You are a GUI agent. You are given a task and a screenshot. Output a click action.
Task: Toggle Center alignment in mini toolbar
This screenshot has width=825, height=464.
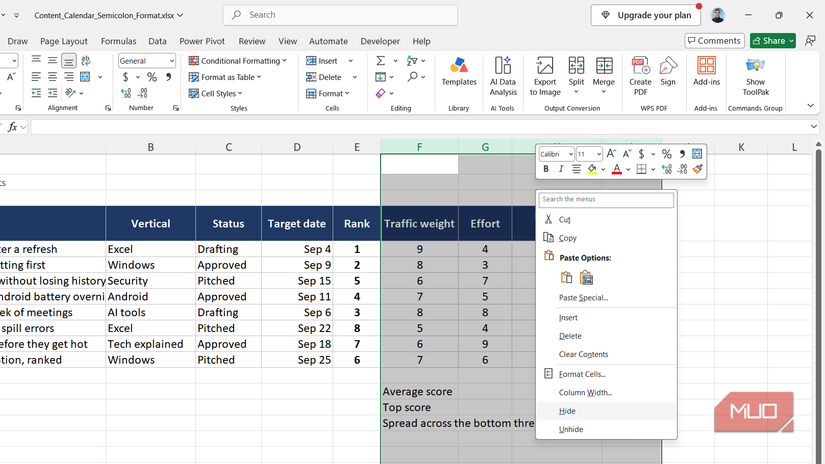point(577,169)
